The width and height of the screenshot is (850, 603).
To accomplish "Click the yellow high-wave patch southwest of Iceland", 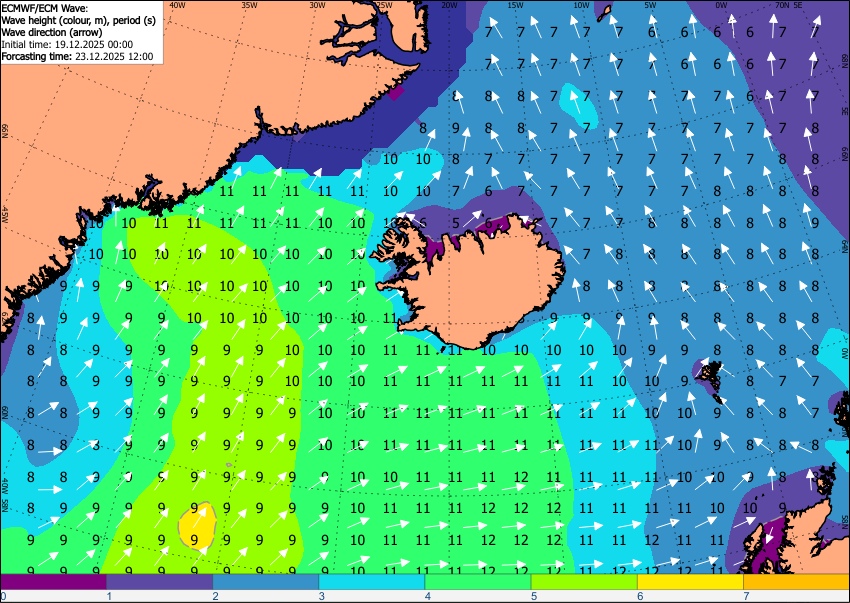I will (x=197, y=525).
